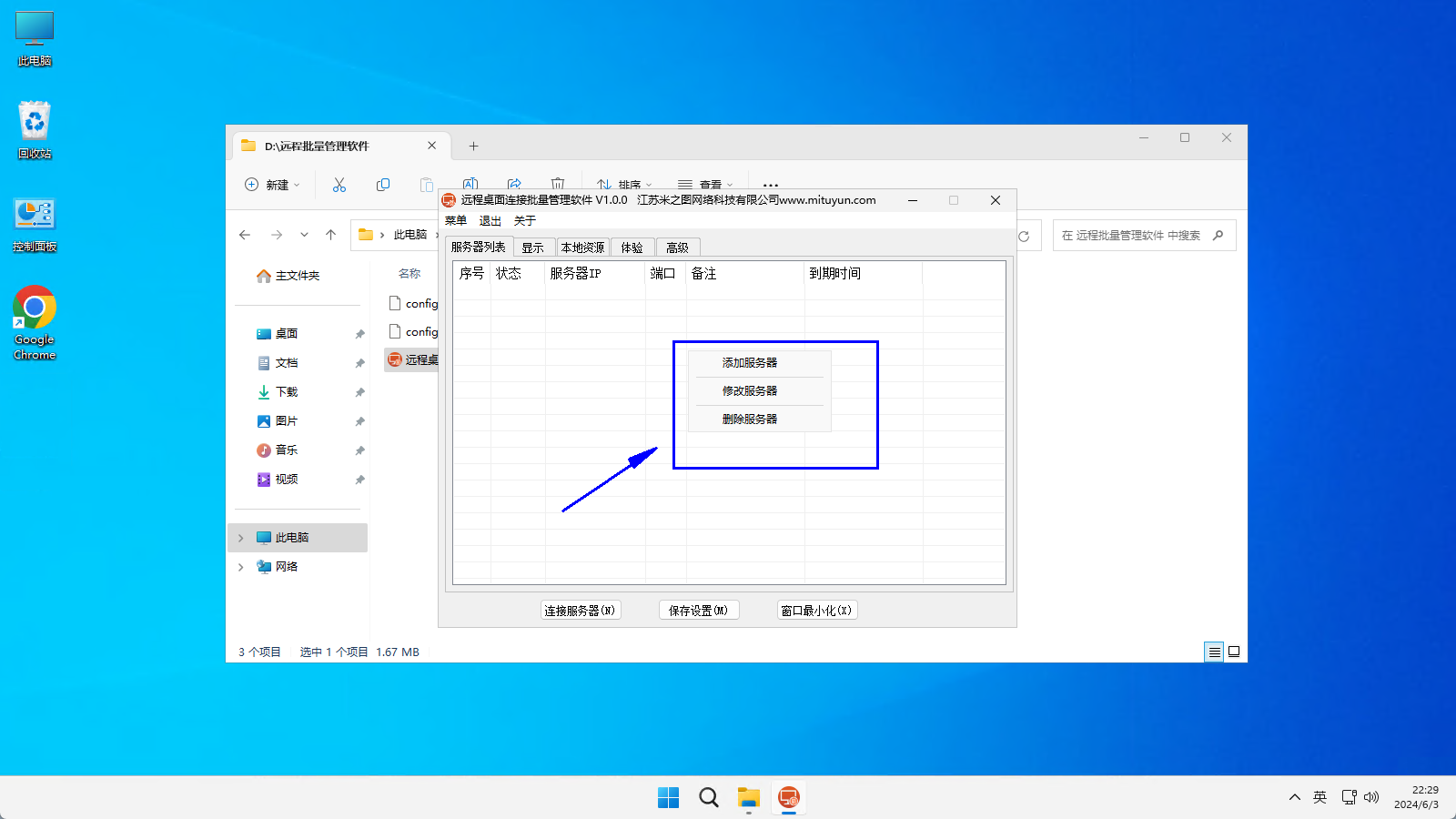Image resolution: width=1456 pixels, height=819 pixels.
Task: Click This PC breadcrumb in address bar
Action: tap(409, 235)
